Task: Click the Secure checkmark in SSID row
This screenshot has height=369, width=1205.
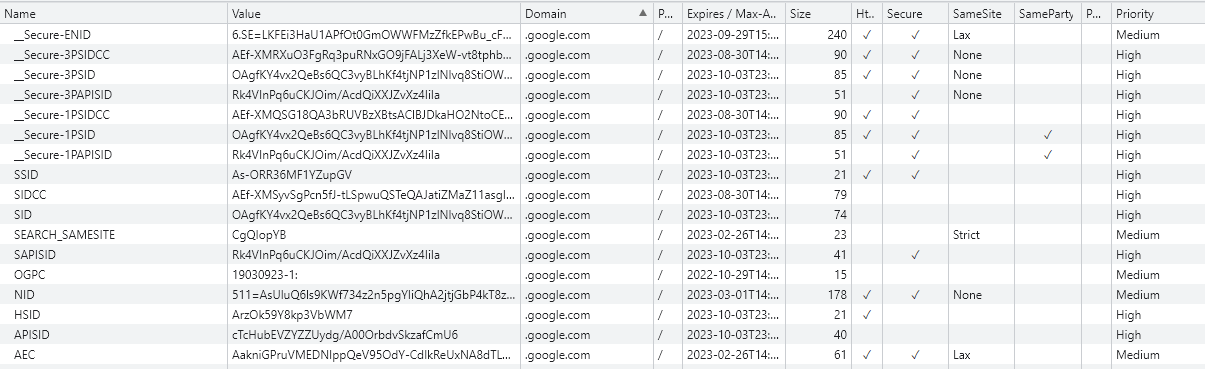Action: tap(915, 174)
